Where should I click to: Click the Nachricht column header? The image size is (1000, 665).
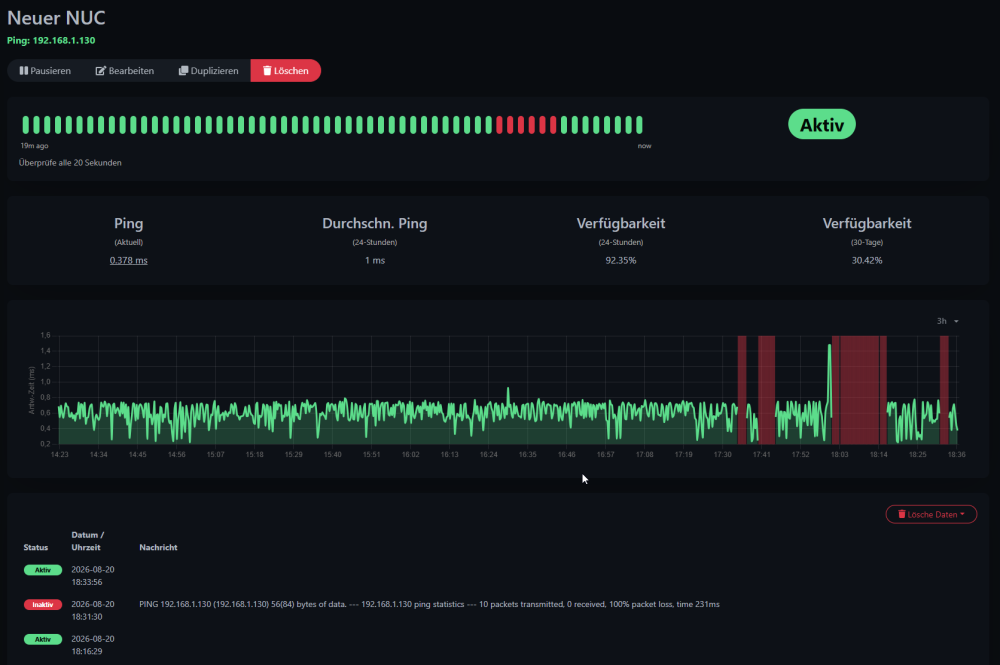(x=158, y=548)
